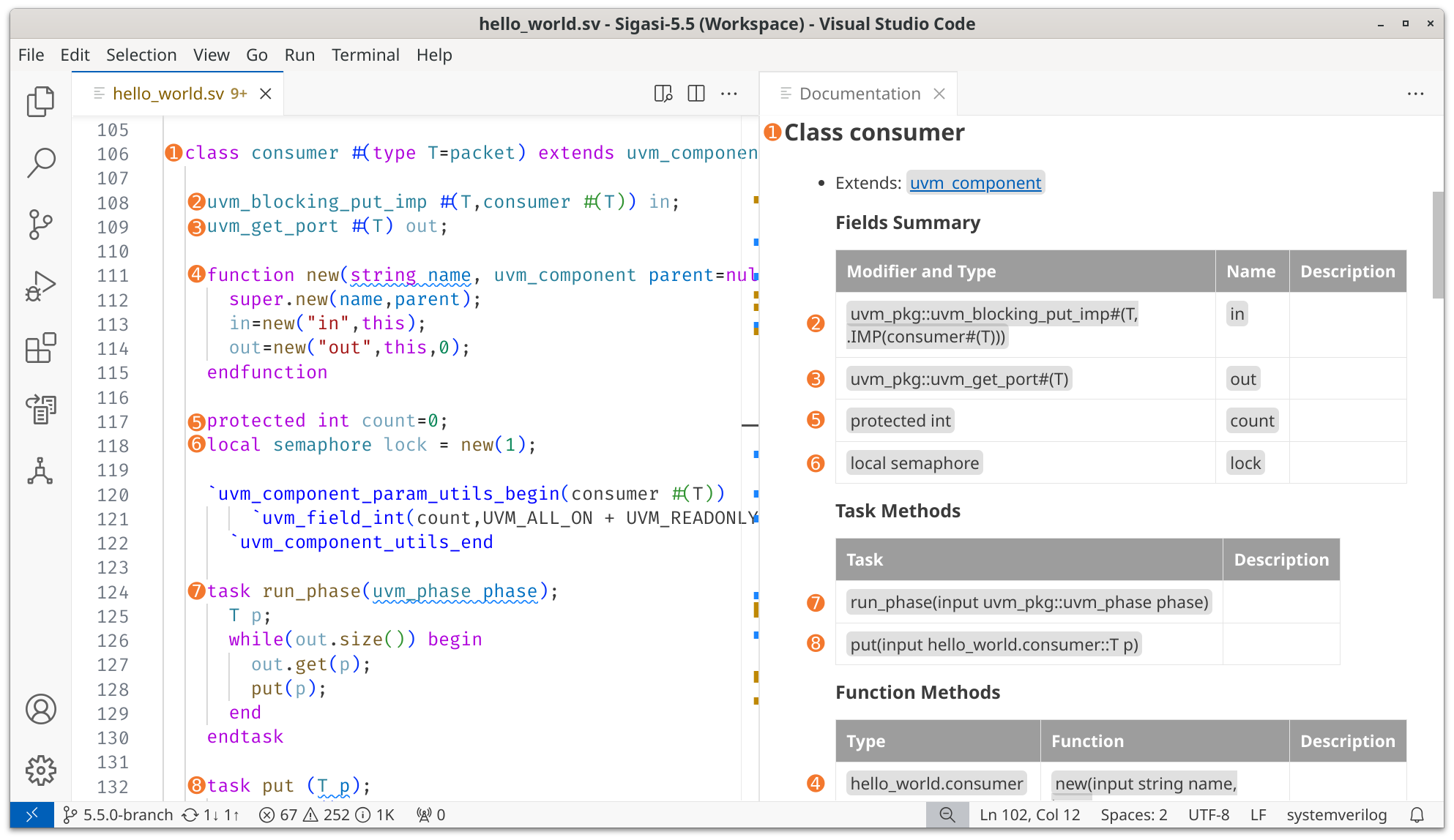Open editor More Actions ellipsis menu

729,94
